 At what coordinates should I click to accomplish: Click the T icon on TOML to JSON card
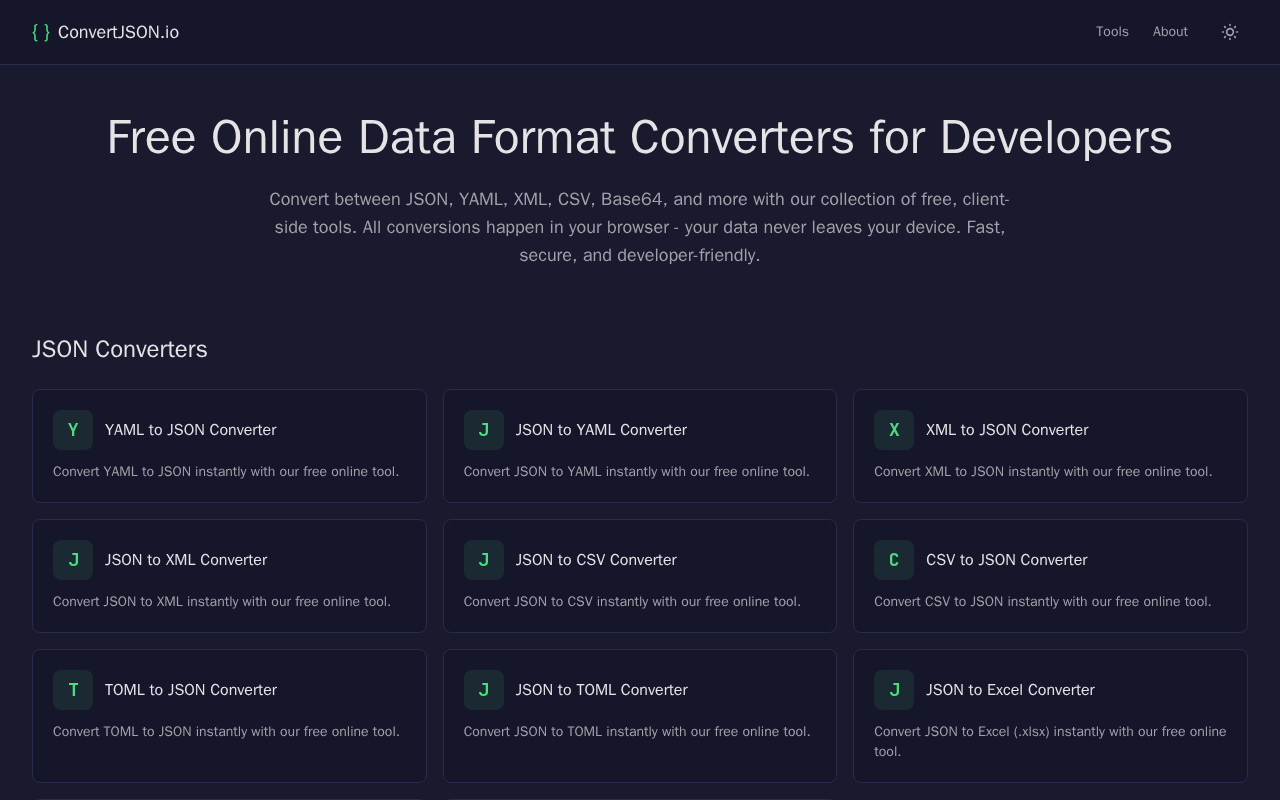tap(73, 690)
